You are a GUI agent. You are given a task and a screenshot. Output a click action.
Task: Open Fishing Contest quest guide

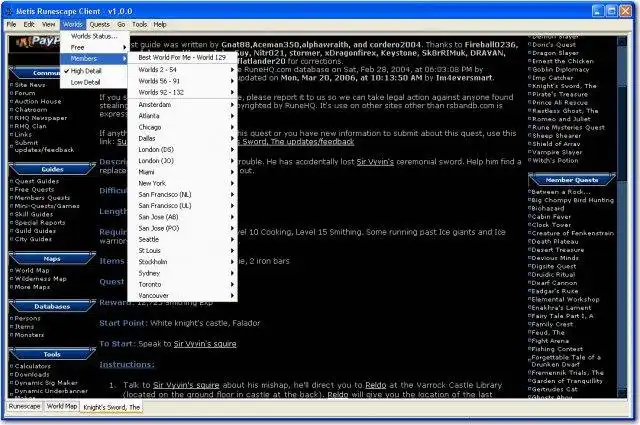(557, 349)
